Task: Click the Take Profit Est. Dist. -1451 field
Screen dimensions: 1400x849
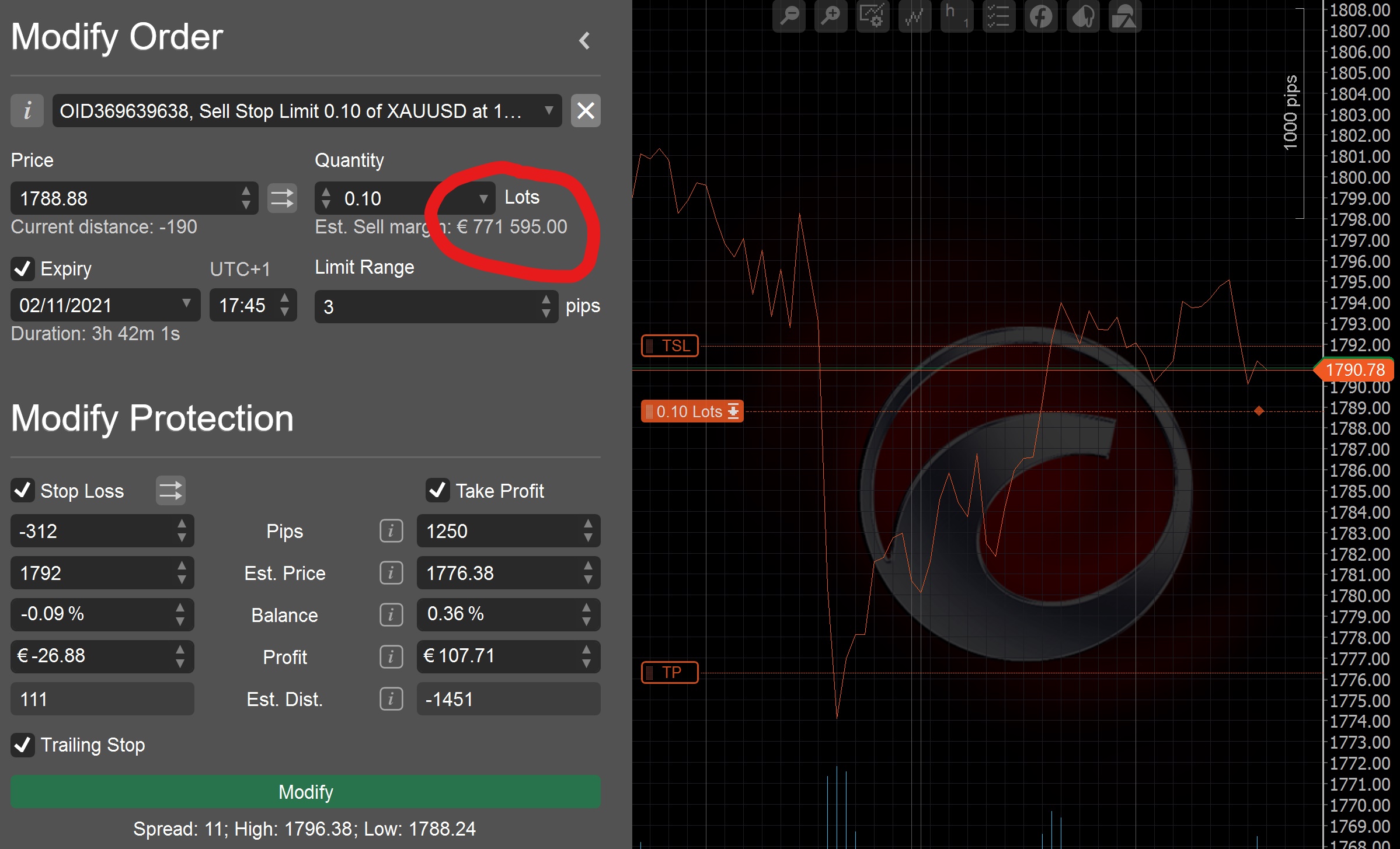Action: [509, 699]
